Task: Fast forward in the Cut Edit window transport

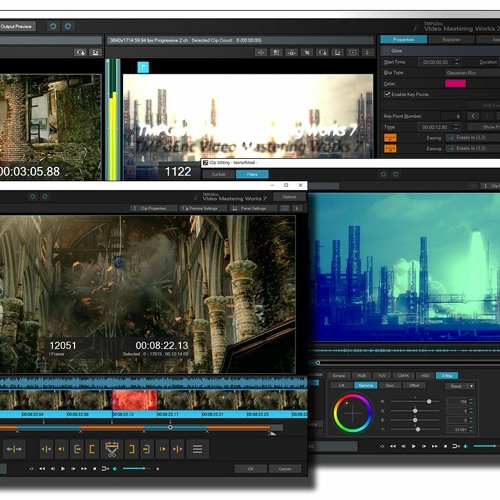Action: pyautogui.click(x=84, y=469)
